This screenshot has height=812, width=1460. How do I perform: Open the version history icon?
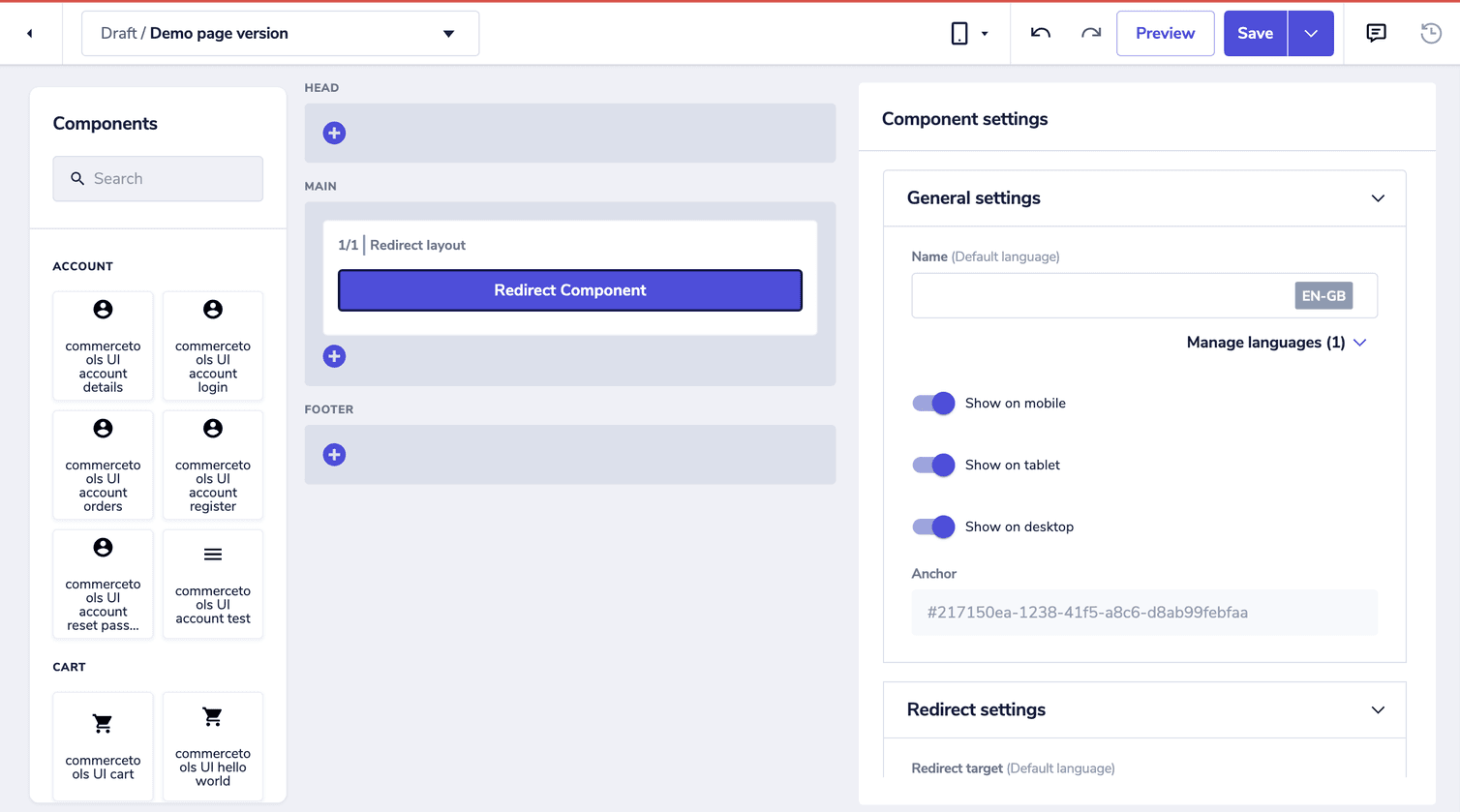[1430, 32]
